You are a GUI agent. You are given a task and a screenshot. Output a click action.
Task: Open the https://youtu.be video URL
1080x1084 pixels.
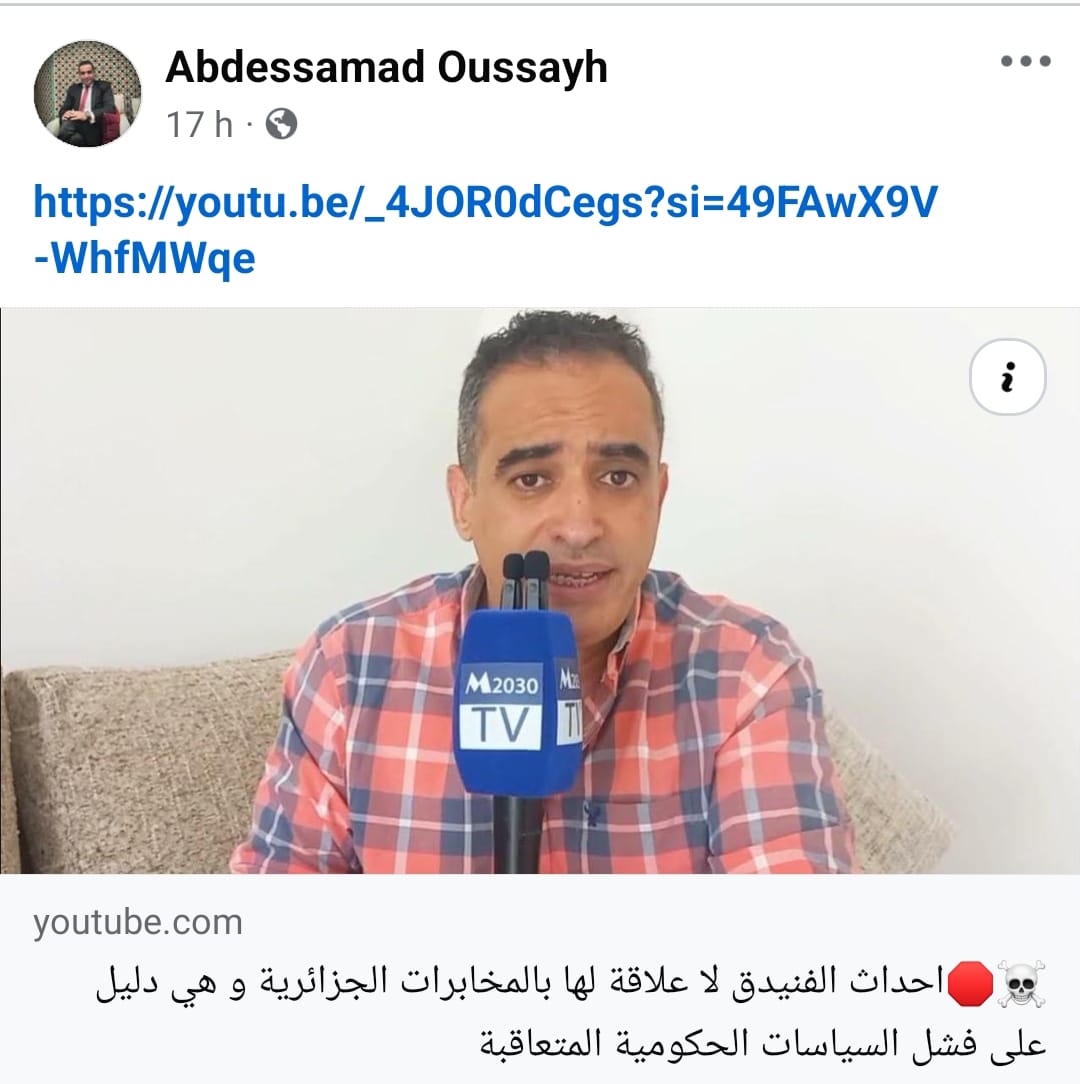pos(485,202)
